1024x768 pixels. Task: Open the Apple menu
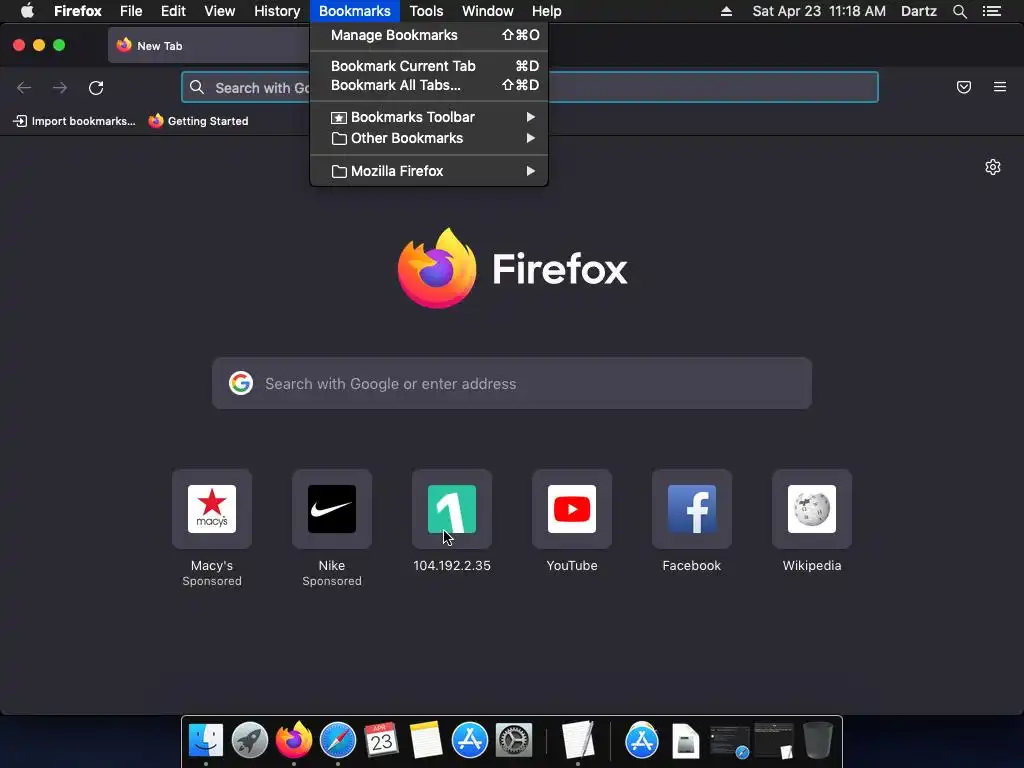click(x=27, y=11)
